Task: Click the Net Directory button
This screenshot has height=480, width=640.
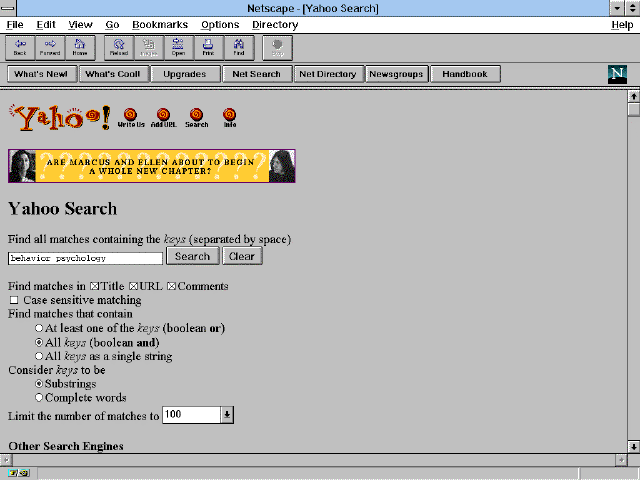Action: point(328,74)
